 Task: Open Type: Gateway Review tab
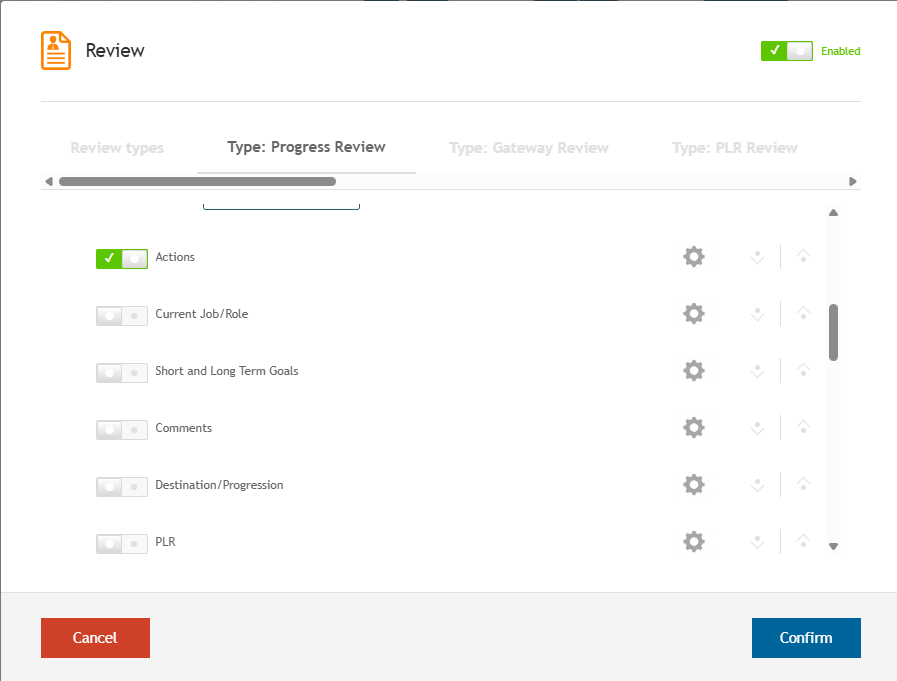[x=529, y=148]
